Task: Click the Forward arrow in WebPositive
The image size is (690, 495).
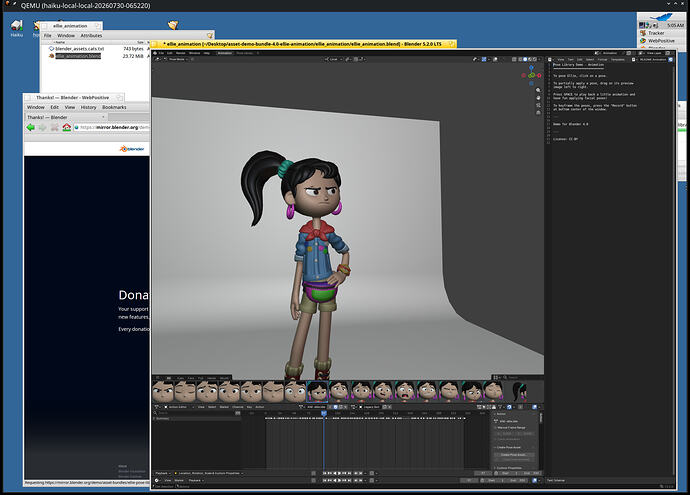Action: (42, 127)
